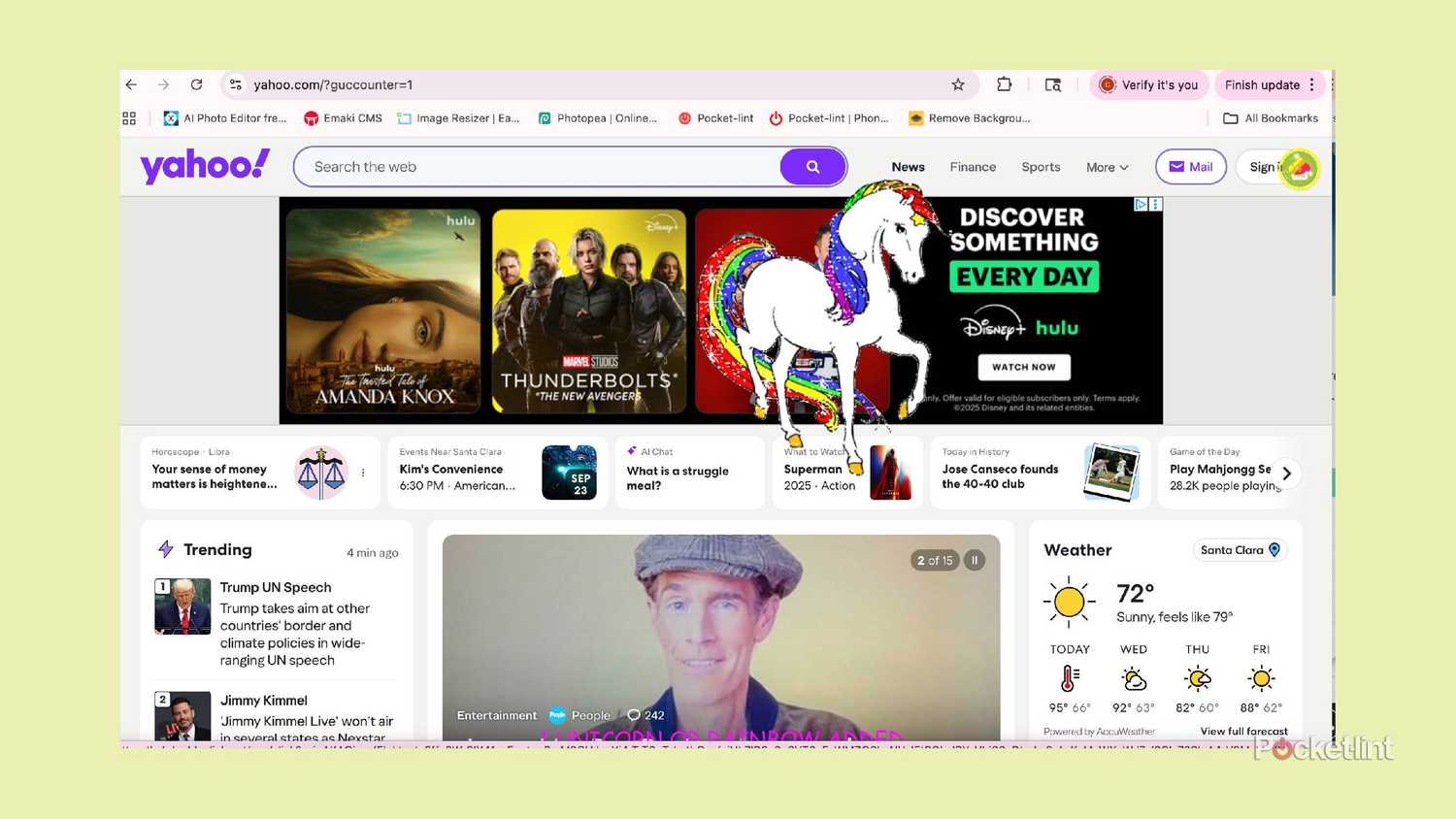Open the horoscope card options menu
The width and height of the screenshot is (1456, 819).
point(363,473)
